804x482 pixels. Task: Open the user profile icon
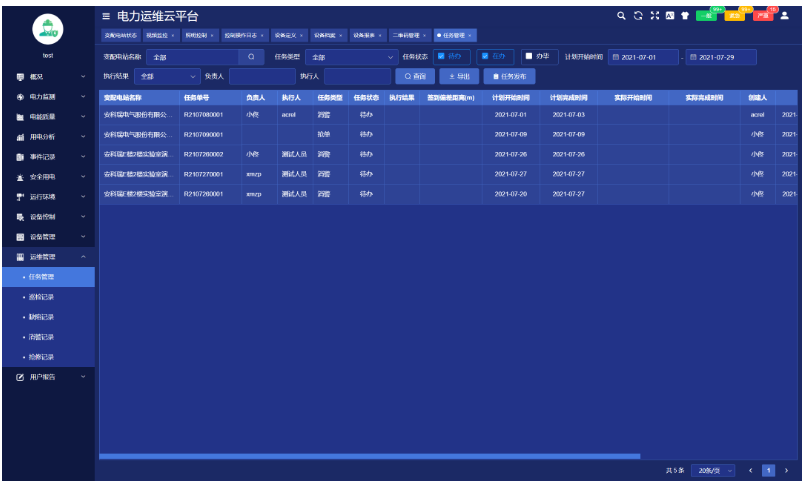click(x=785, y=16)
